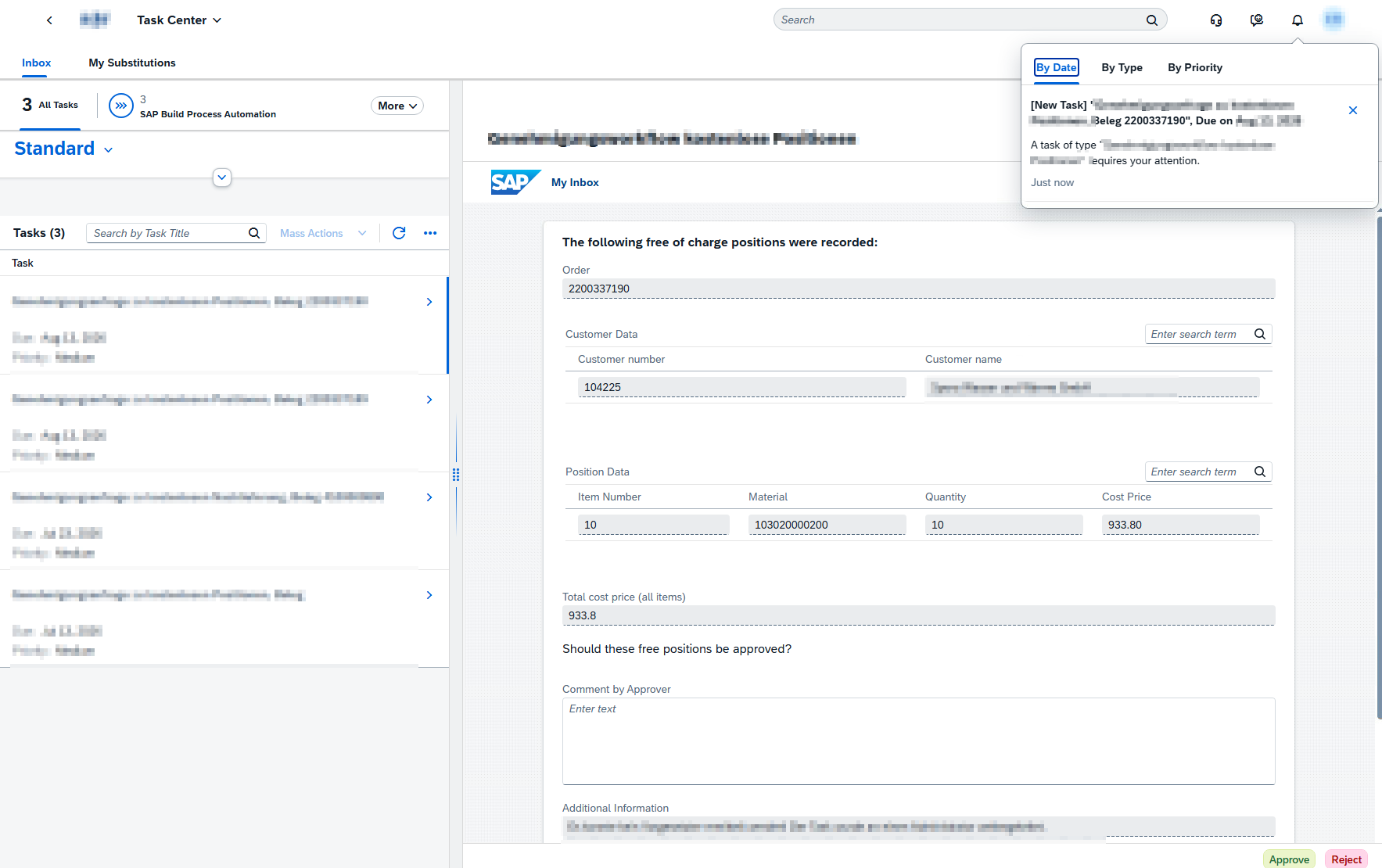1382x868 pixels.
Task: Click the SAP Build Process Automation icon
Action: click(x=121, y=106)
